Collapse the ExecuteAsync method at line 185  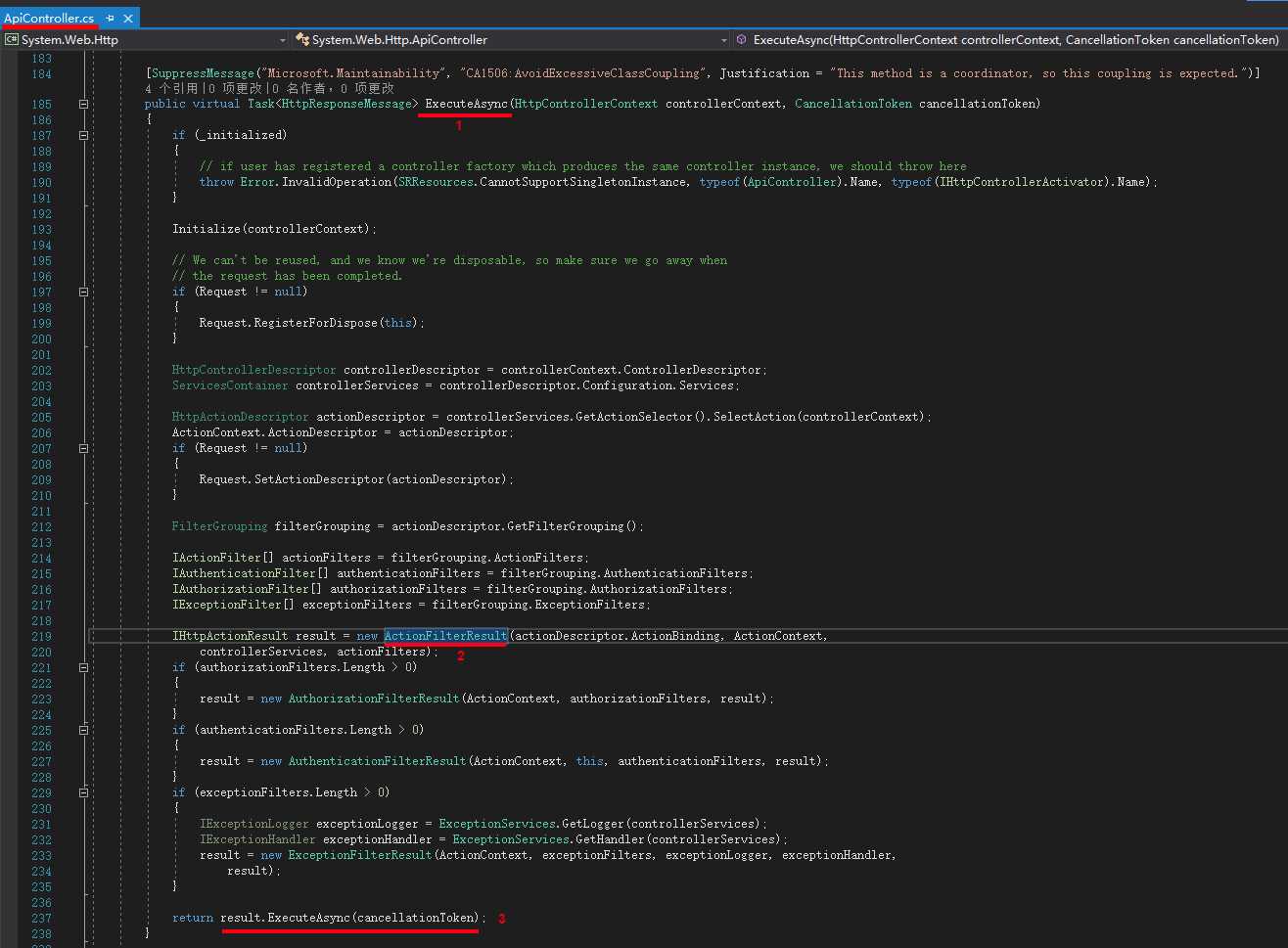click(x=83, y=104)
